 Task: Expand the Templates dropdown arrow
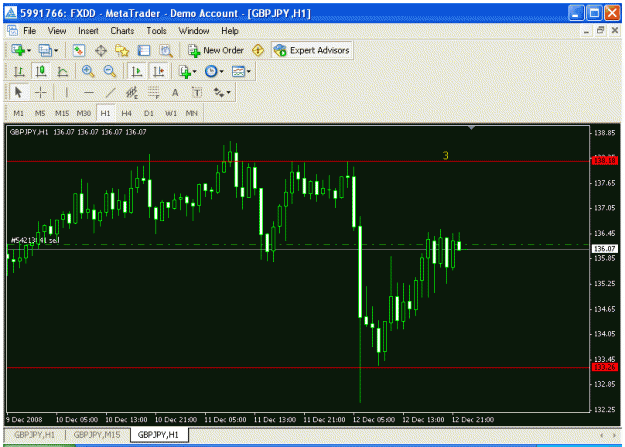tap(249, 72)
